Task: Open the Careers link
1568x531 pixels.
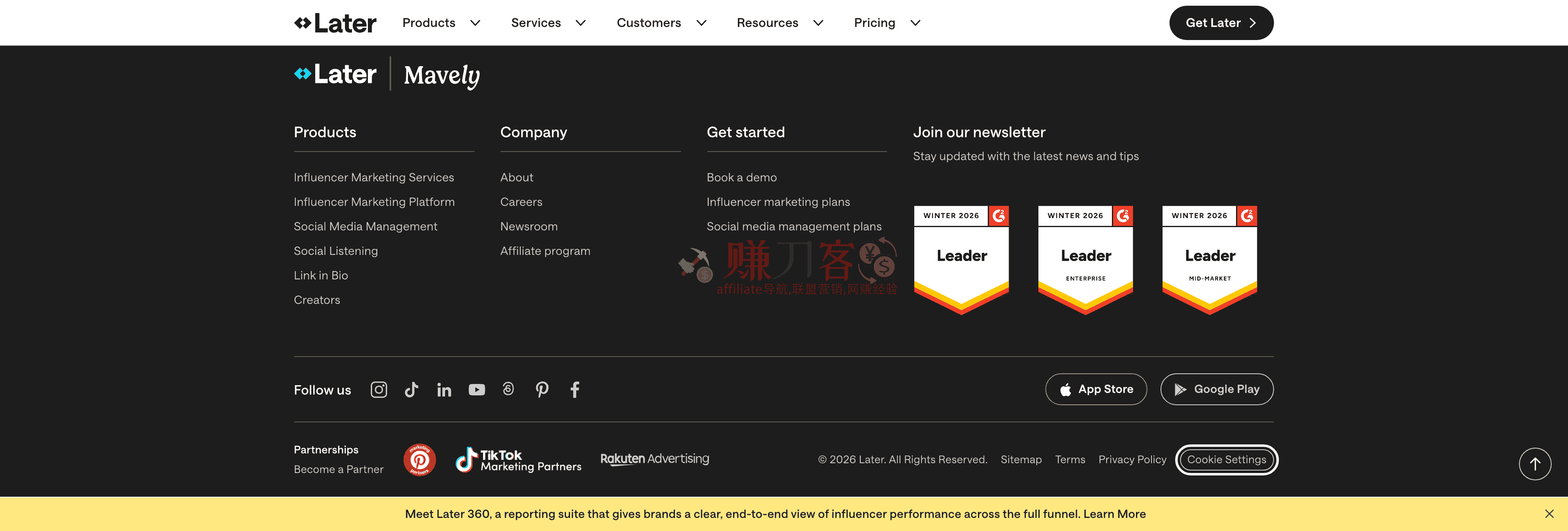Action: pyautogui.click(x=521, y=201)
